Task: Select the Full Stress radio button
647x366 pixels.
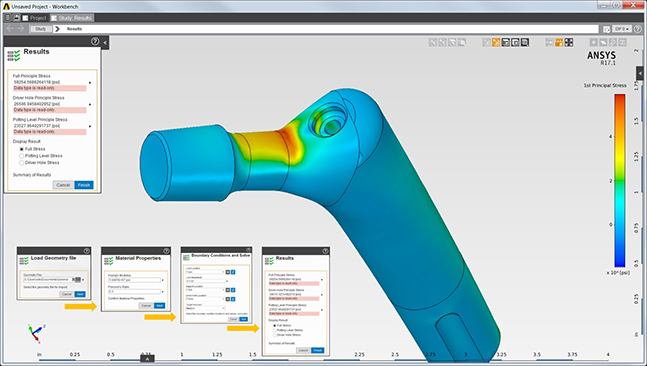Action: (x=21, y=149)
